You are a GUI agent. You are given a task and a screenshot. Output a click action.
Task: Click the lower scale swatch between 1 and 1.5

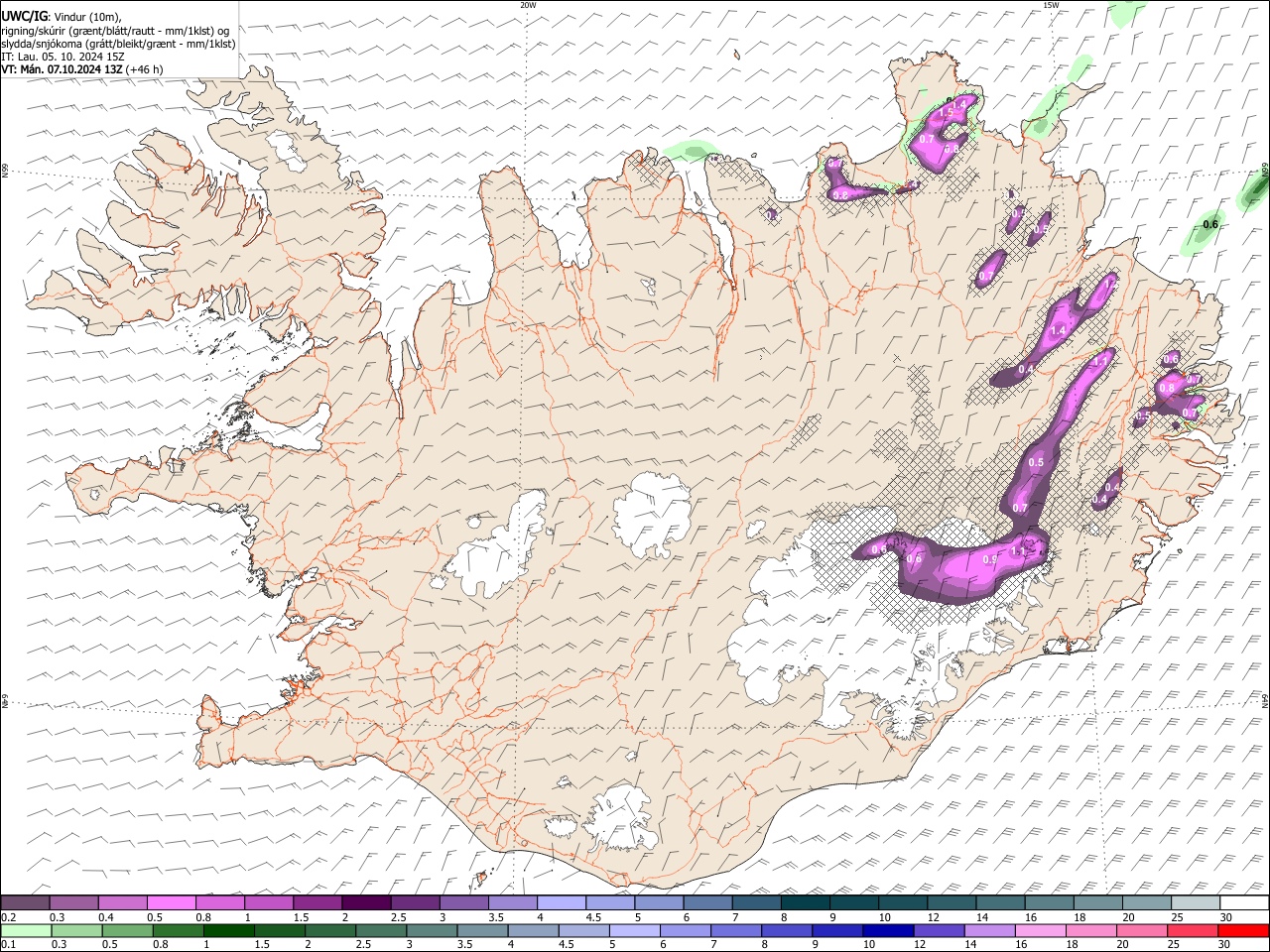pos(228,930)
